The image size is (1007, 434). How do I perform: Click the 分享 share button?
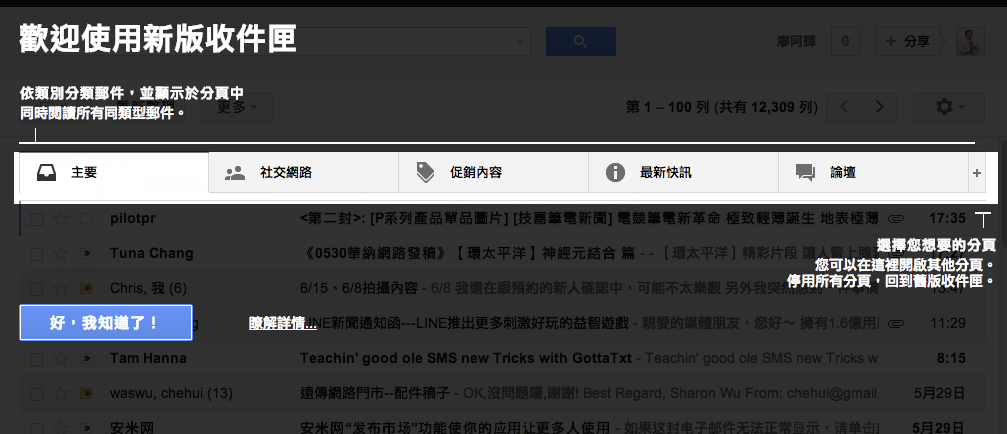tap(908, 42)
